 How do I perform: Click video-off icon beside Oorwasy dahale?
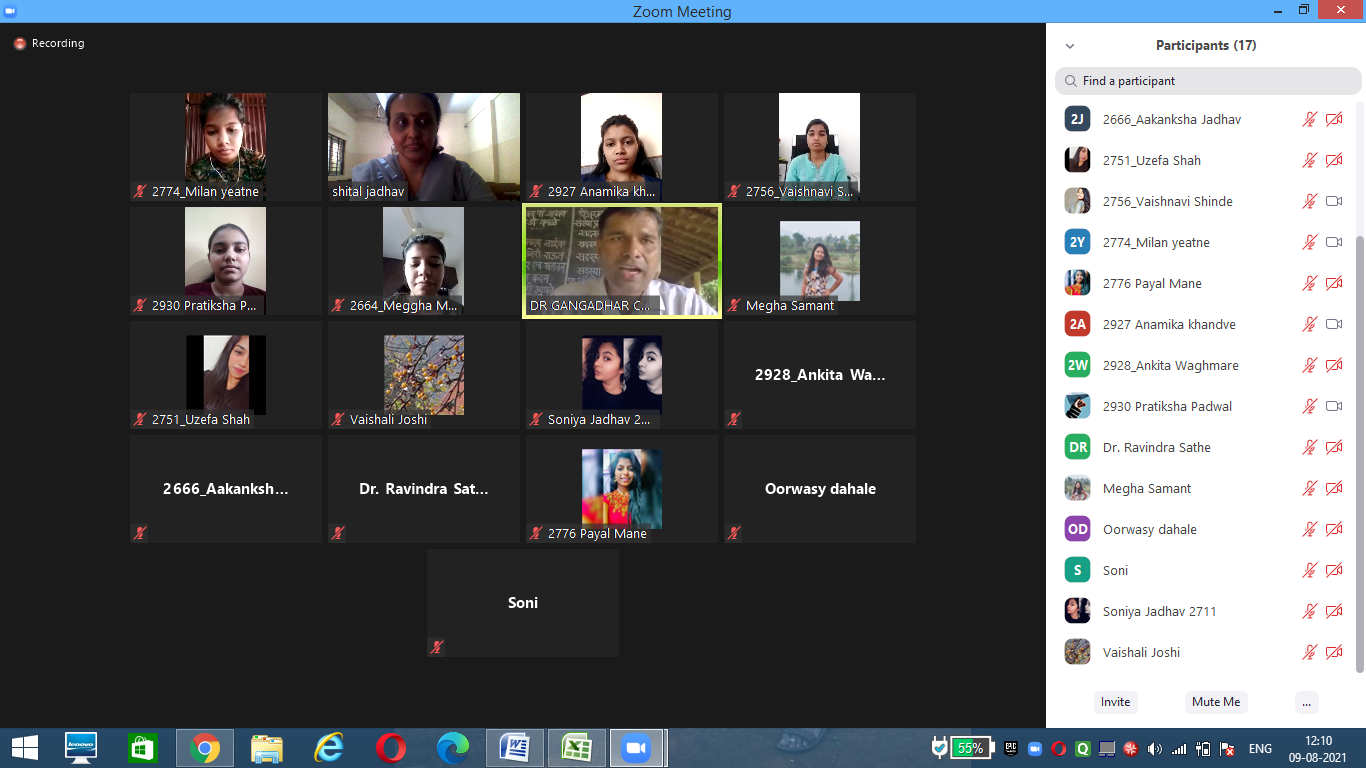pos(1333,529)
